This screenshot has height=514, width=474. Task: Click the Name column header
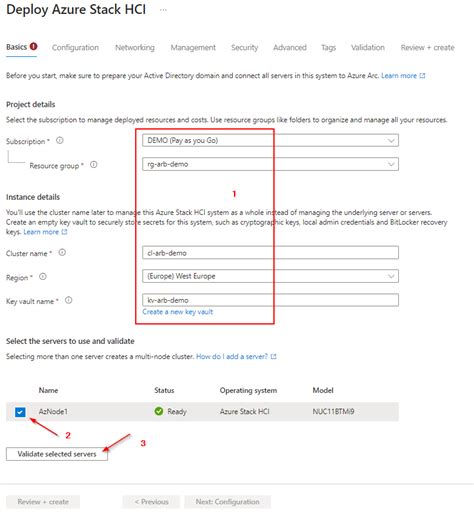pyautogui.click(x=48, y=390)
